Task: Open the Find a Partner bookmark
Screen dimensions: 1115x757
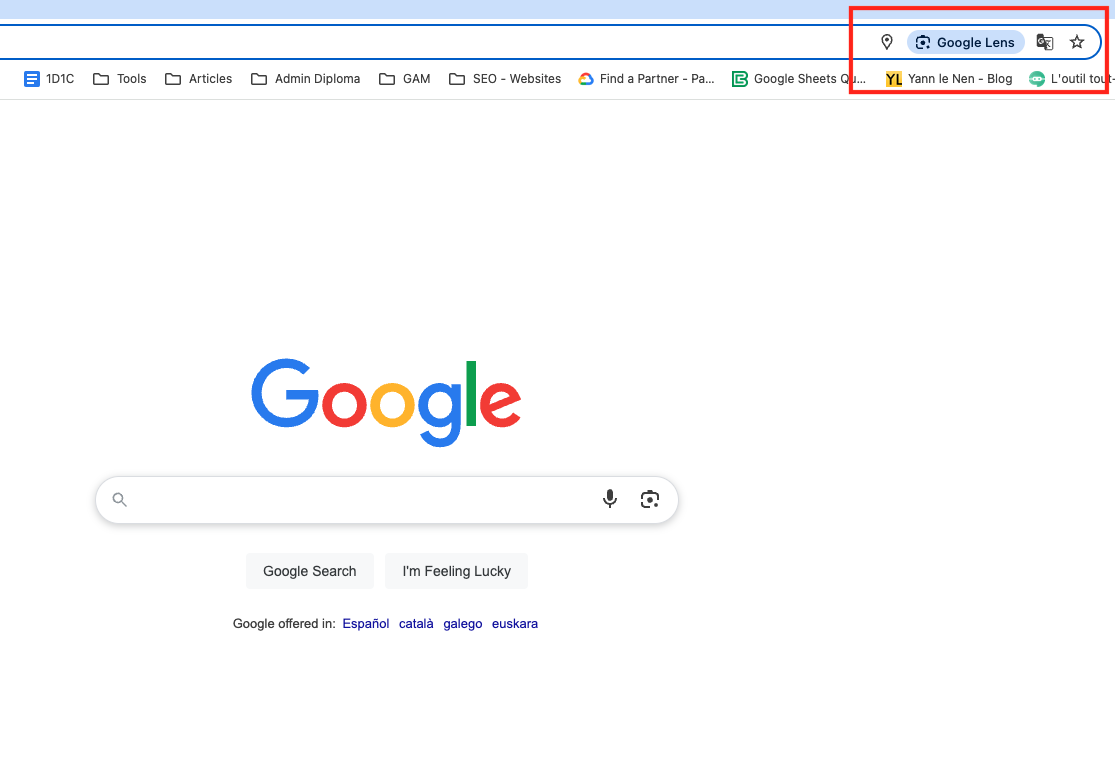Action: coord(647,79)
